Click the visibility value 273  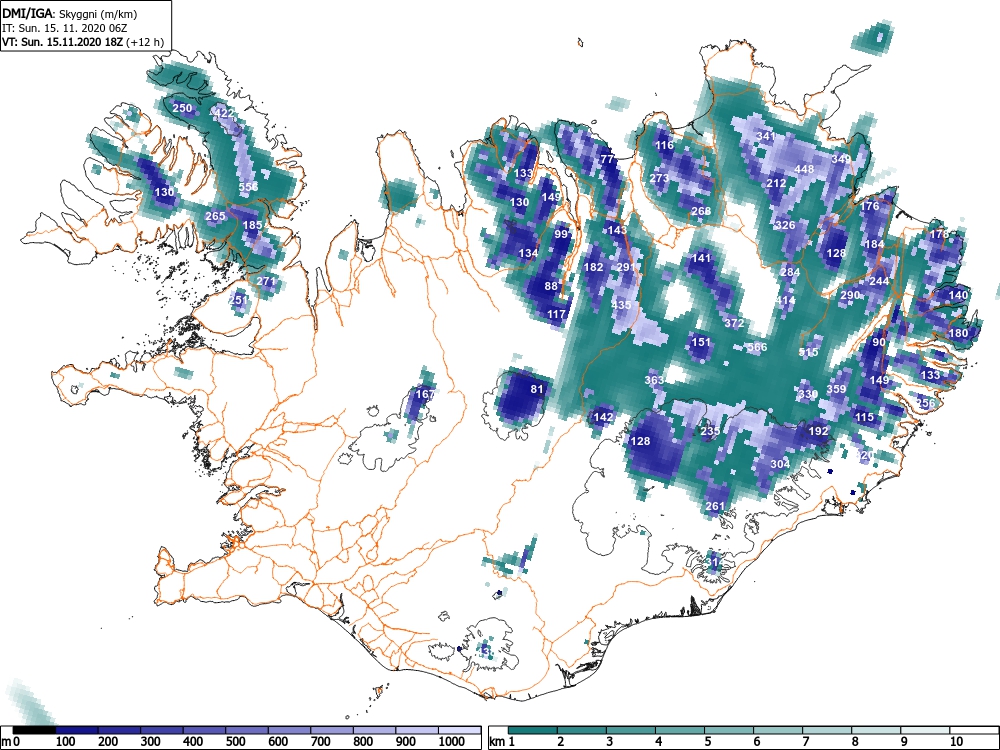pyautogui.click(x=659, y=178)
